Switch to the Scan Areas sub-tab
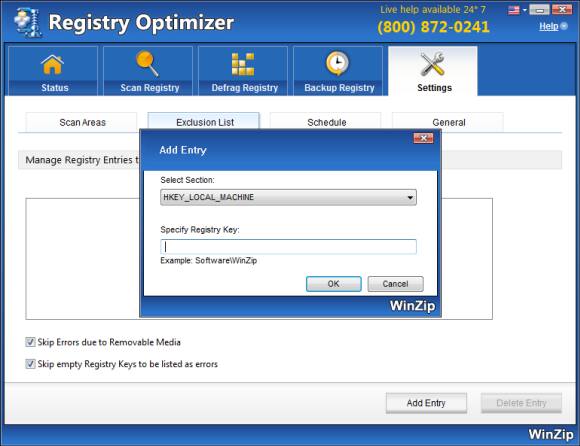 82,122
